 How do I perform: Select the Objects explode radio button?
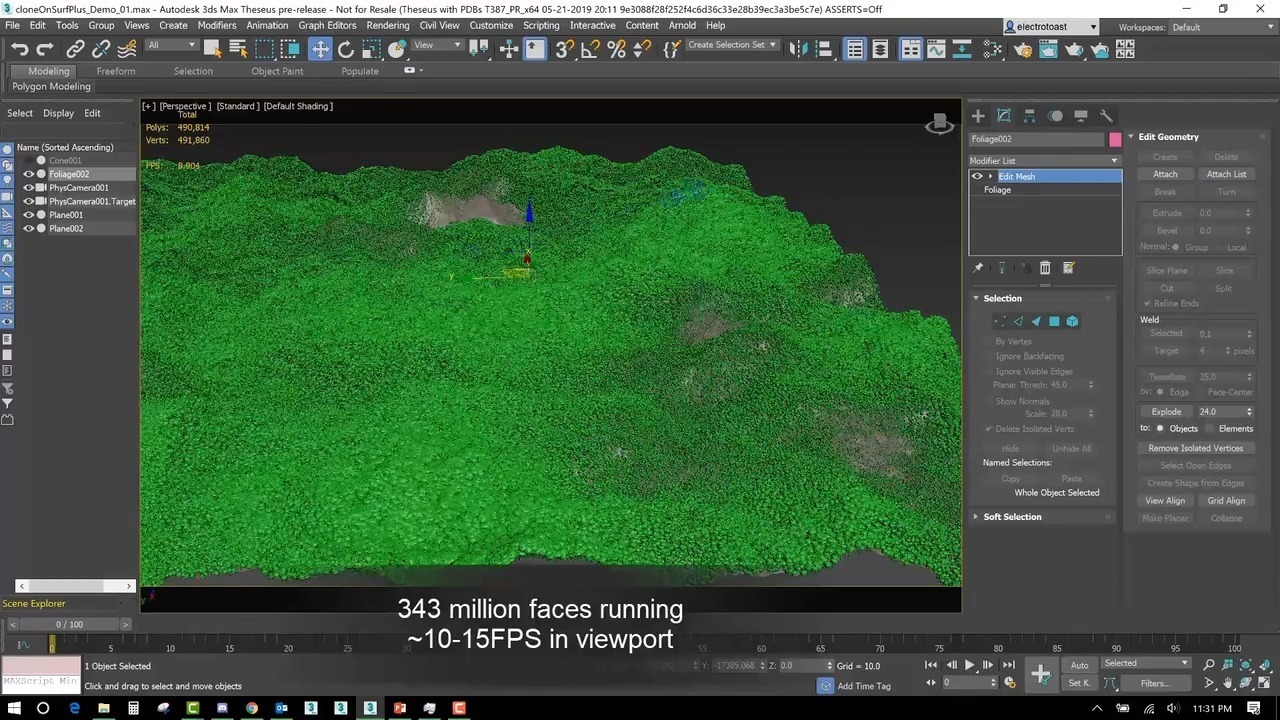pyautogui.click(x=1160, y=428)
